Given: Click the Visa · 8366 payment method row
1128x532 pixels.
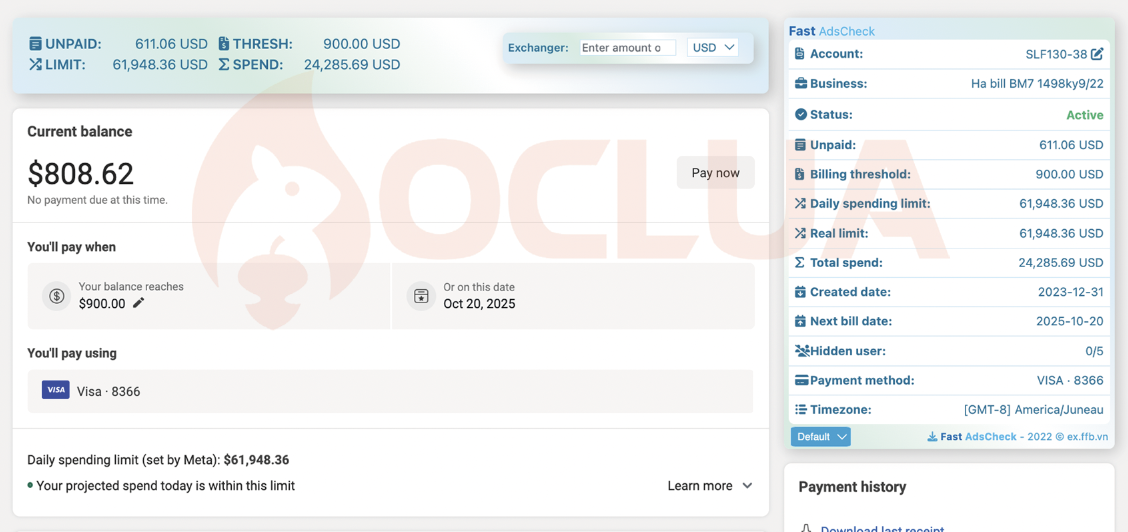Looking at the screenshot, I should [391, 391].
